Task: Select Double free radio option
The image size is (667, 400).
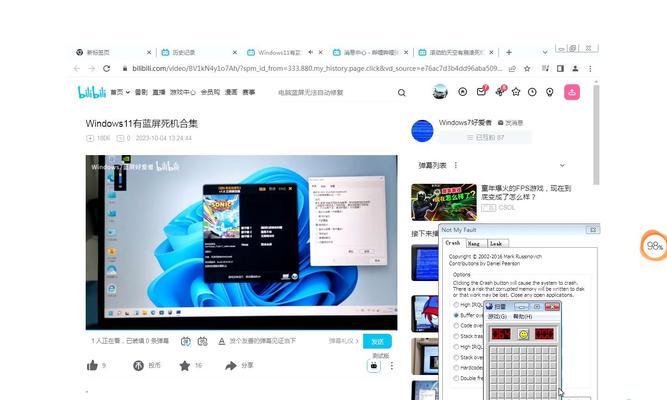Action: [456, 378]
